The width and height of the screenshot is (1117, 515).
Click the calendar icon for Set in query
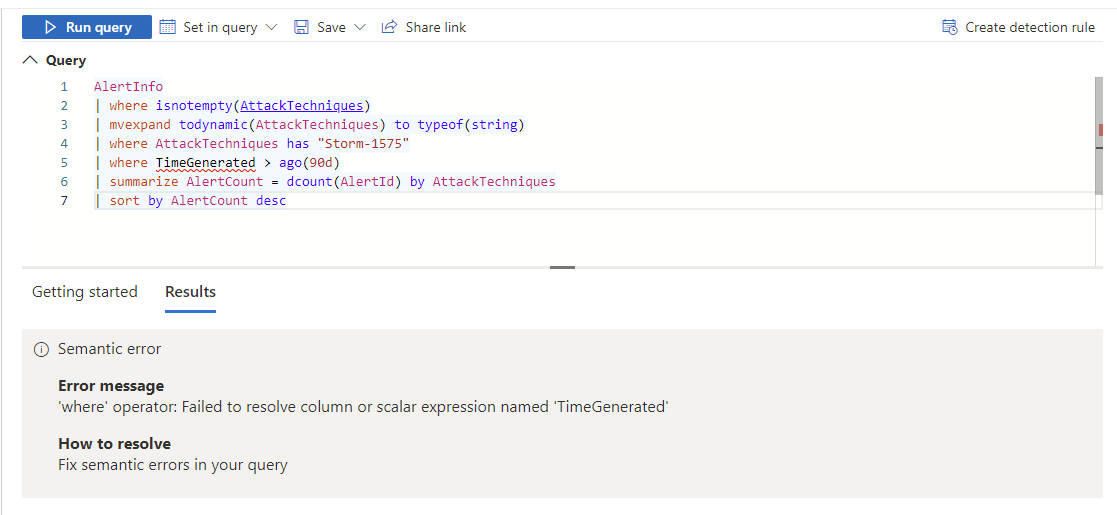(x=168, y=27)
